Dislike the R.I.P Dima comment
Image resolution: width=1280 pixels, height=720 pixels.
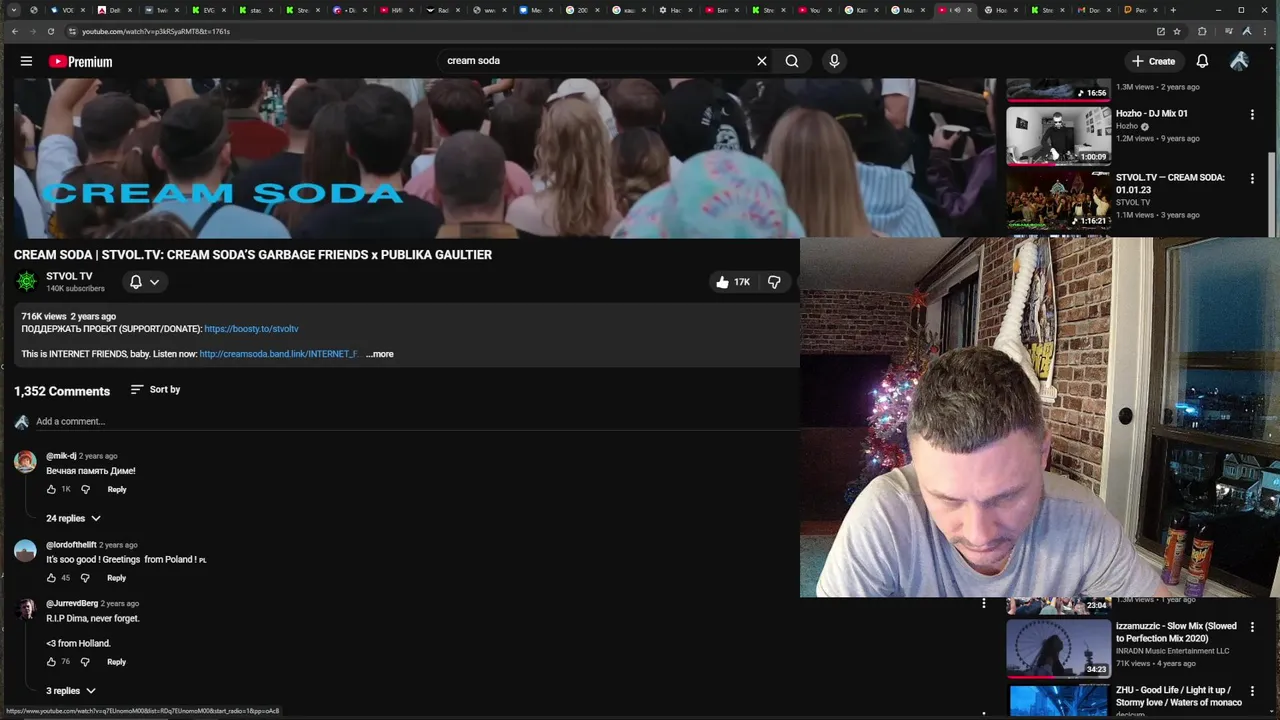[85, 661]
